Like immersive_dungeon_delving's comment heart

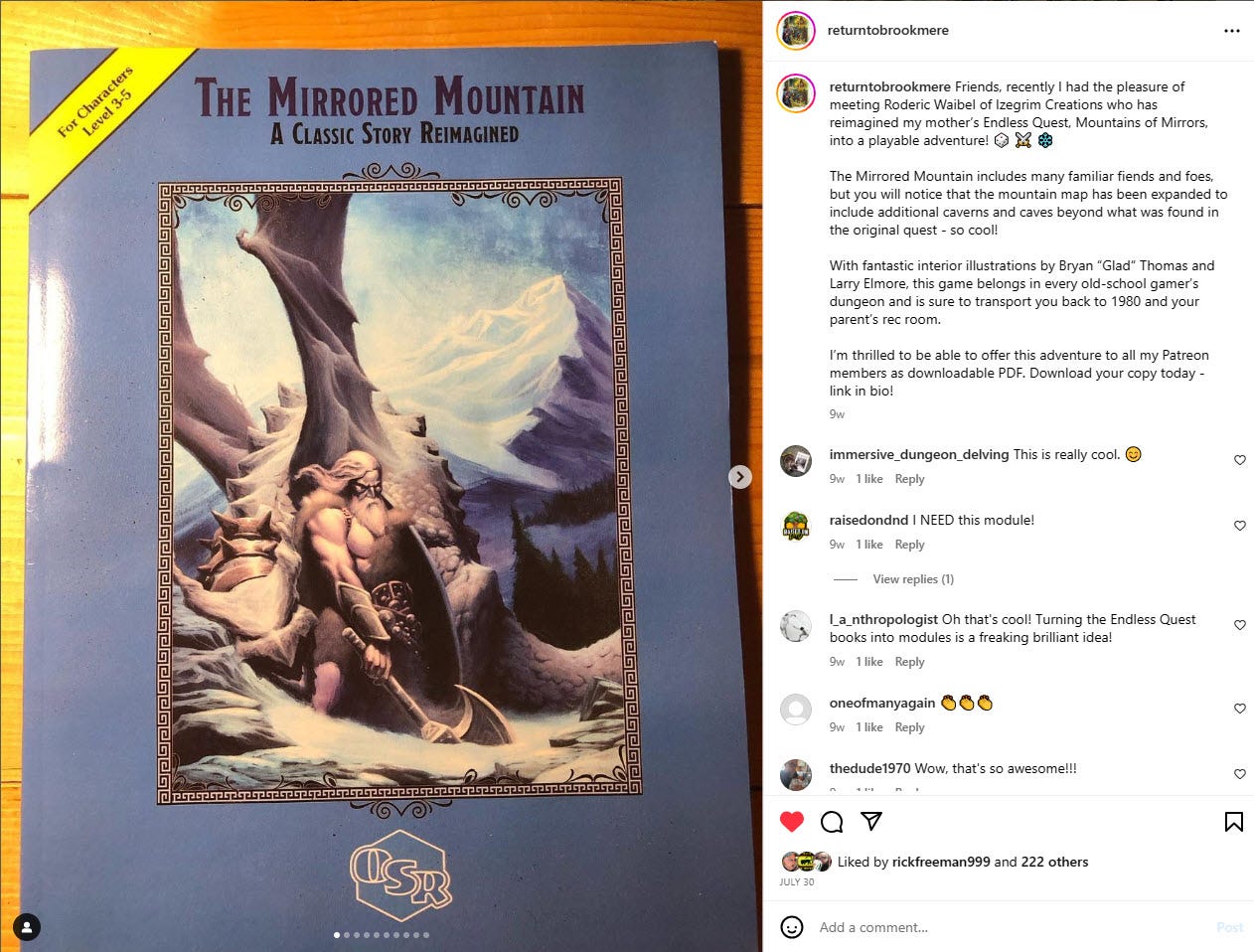click(1240, 460)
